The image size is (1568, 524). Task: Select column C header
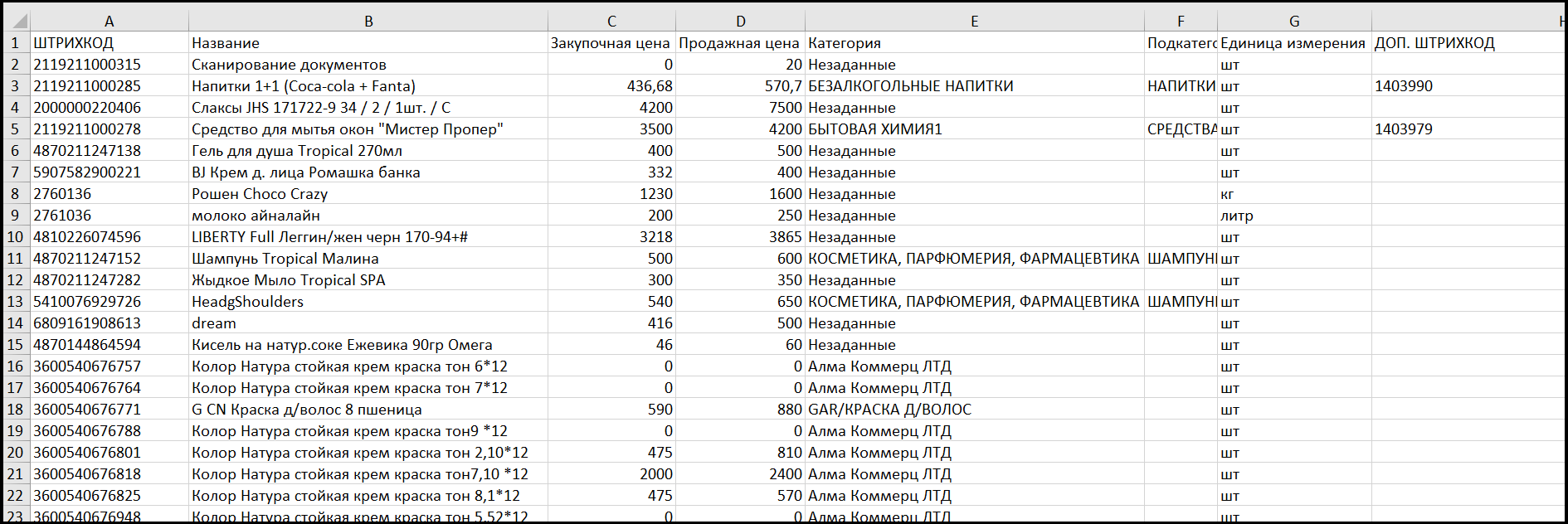tap(611, 21)
